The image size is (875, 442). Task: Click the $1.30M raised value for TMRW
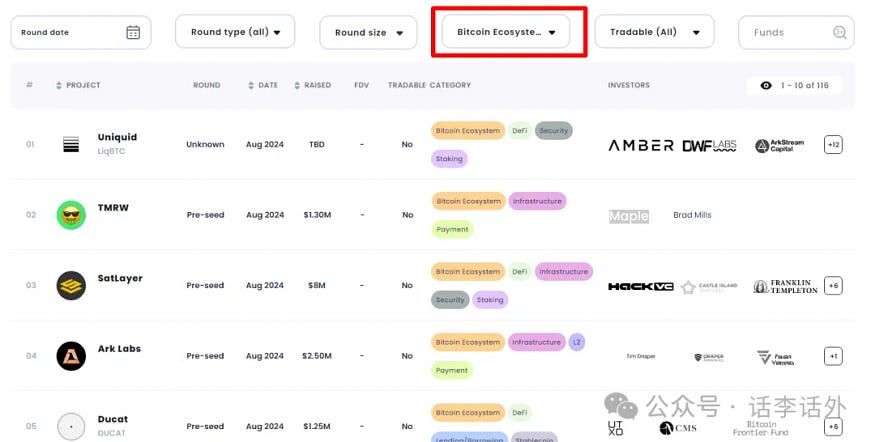point(317,215)
